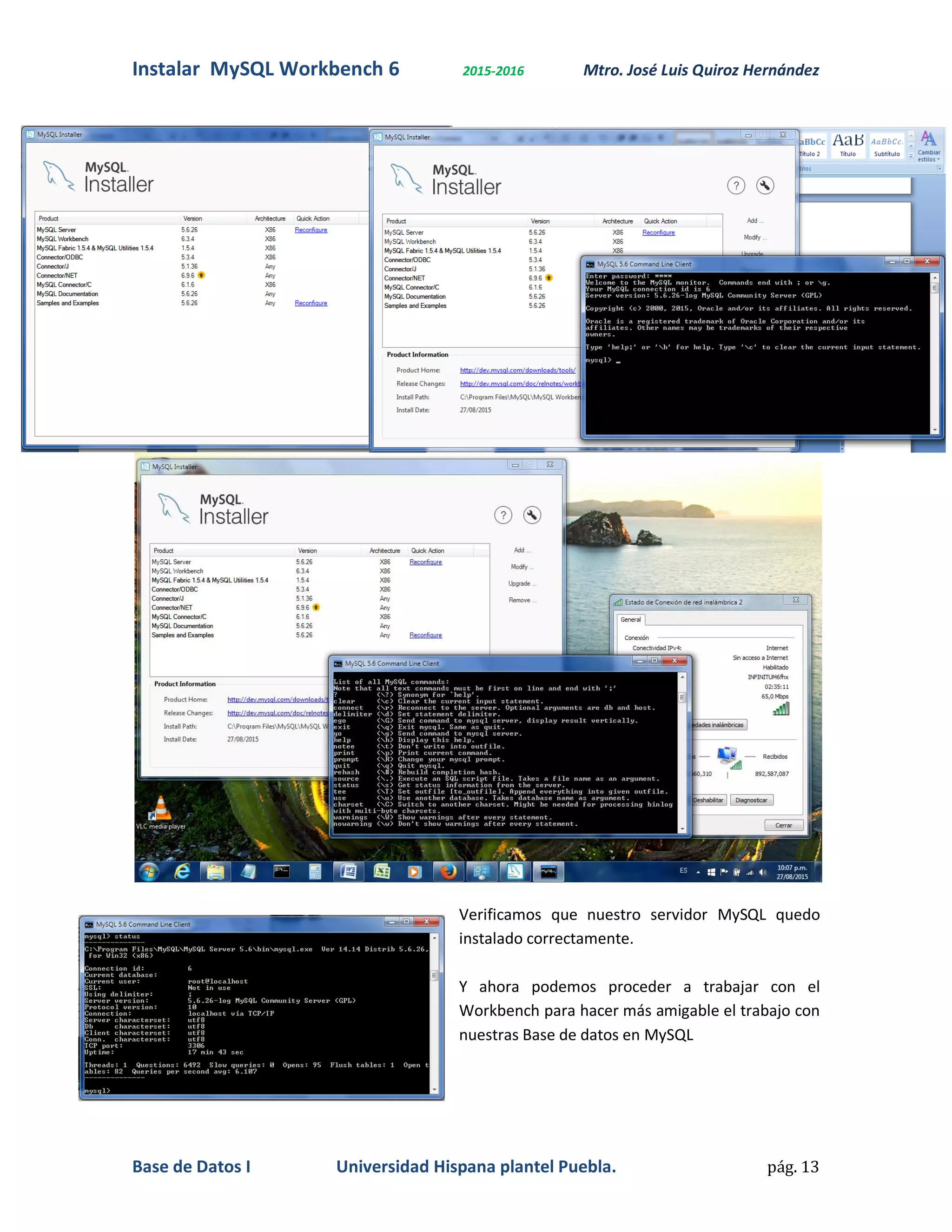Open Windows Explorer folder icon in taskbar

[215, 872]
